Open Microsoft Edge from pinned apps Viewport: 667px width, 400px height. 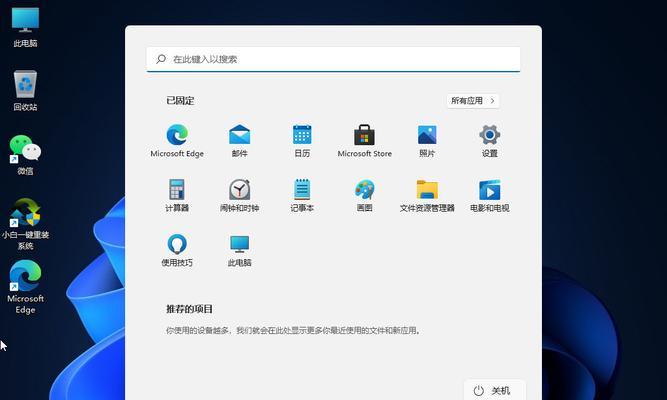177,141
